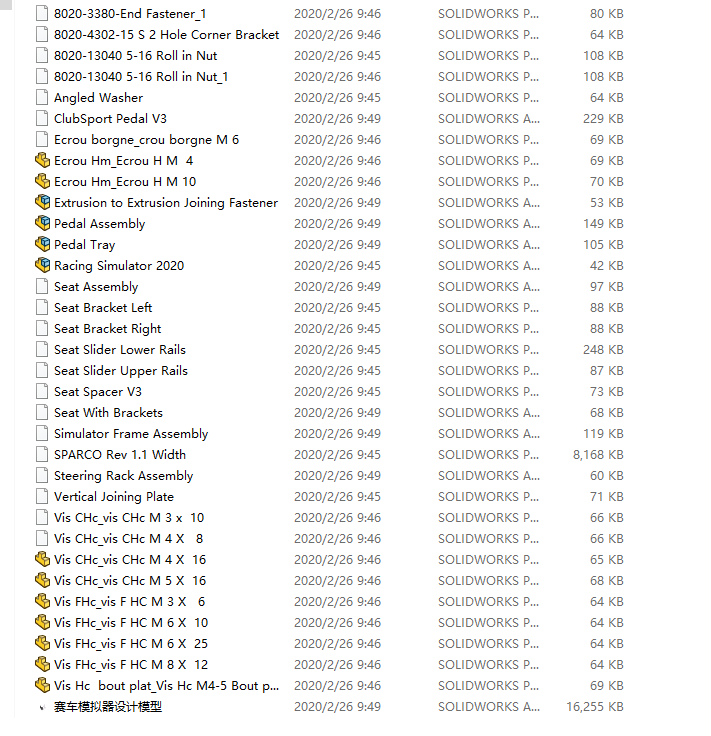Click the blank file icon of Seat Assembly

(42, 286)
